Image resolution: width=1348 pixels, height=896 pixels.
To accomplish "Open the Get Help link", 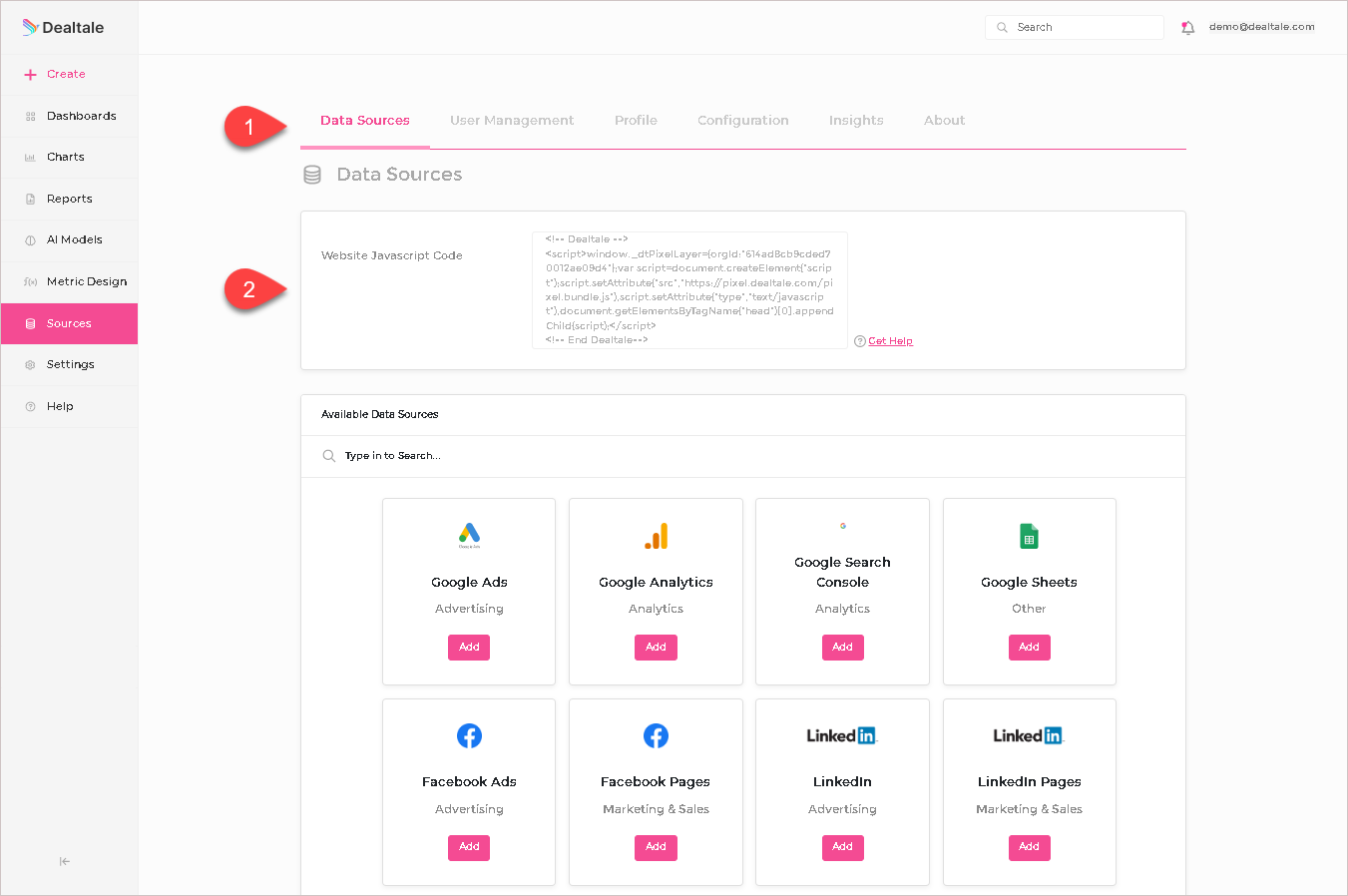I will tap(890, 341).
